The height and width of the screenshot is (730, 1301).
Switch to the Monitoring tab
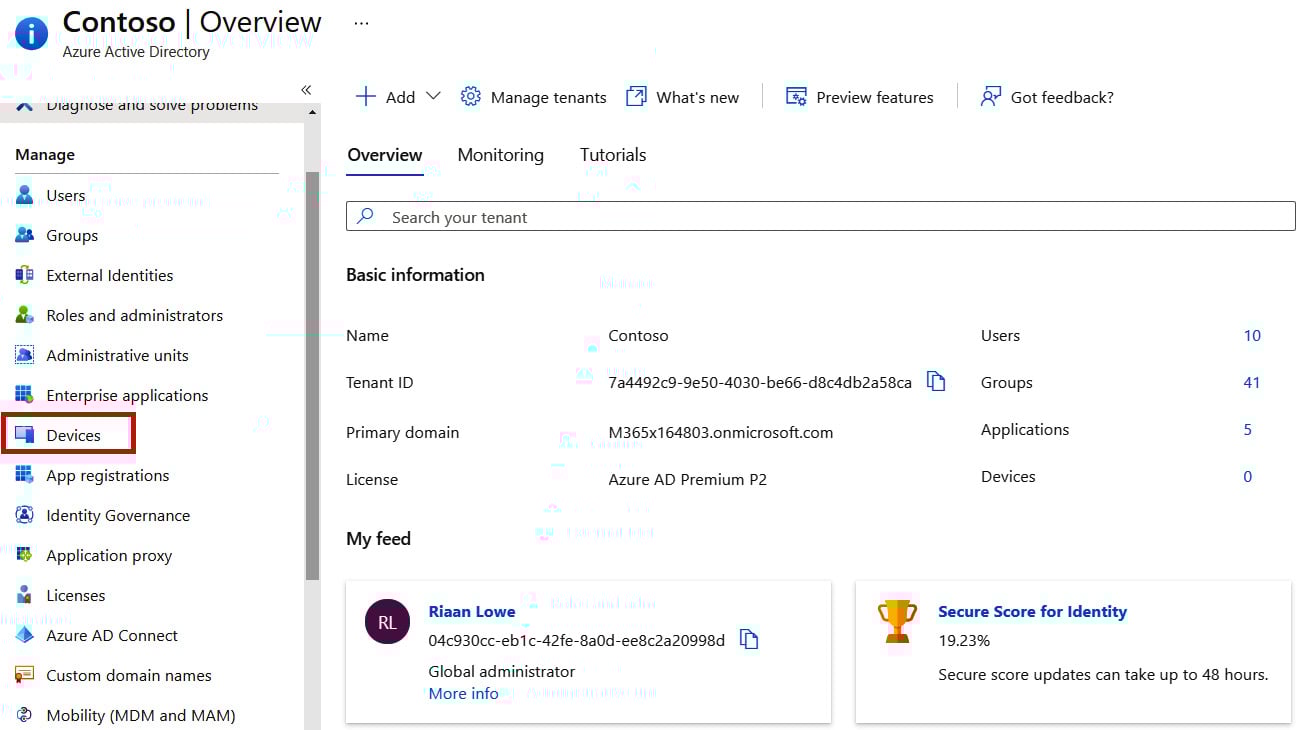[x=501, y=155]
